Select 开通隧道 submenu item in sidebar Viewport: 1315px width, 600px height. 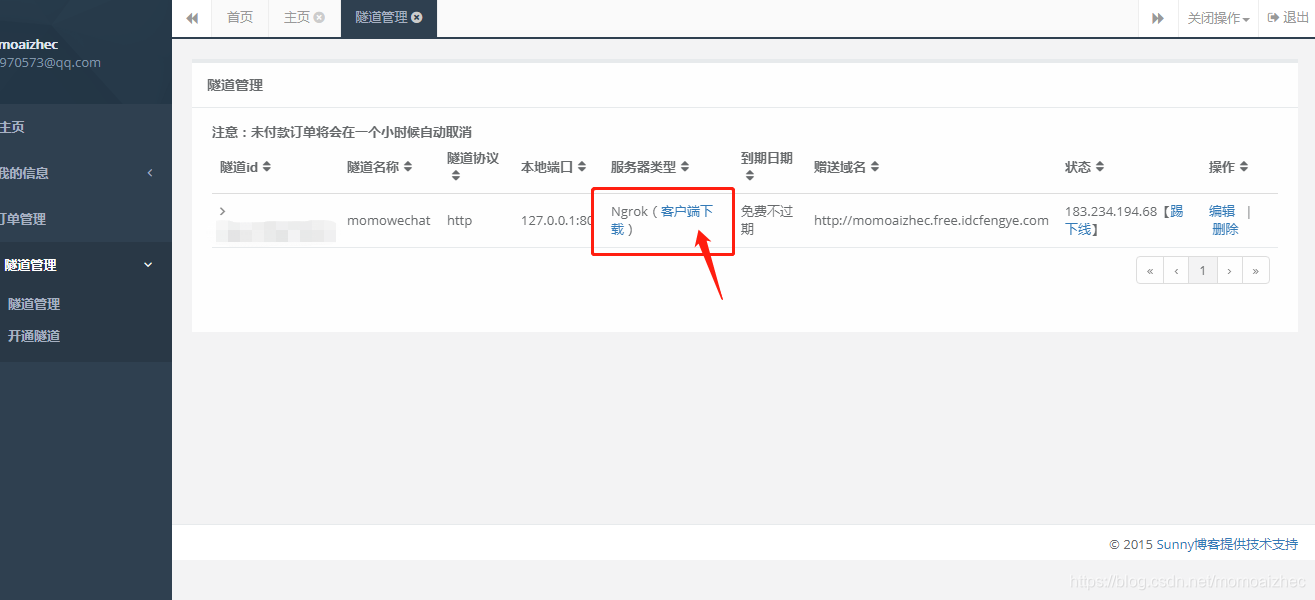point(34,336)
